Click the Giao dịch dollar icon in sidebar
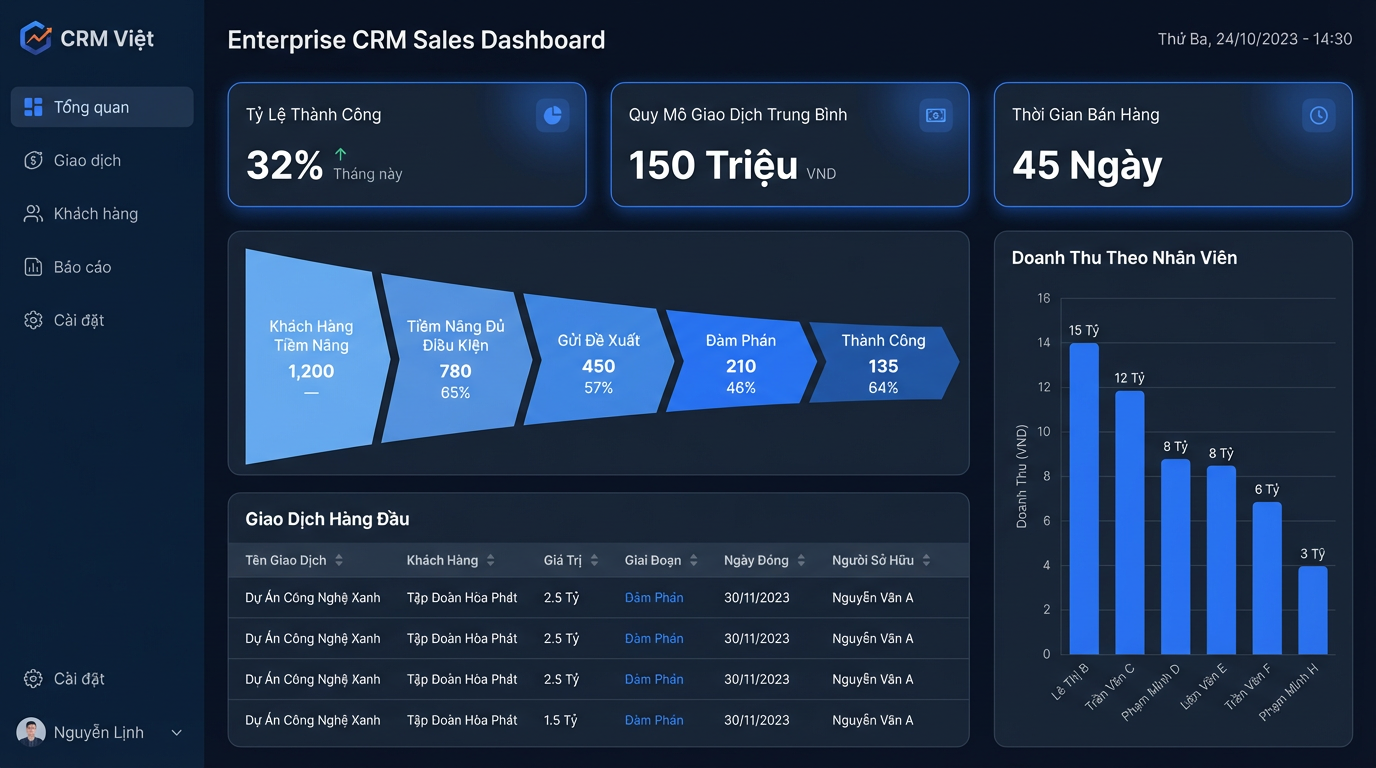Screen dimensions: 1376x768 coord(33,160)
